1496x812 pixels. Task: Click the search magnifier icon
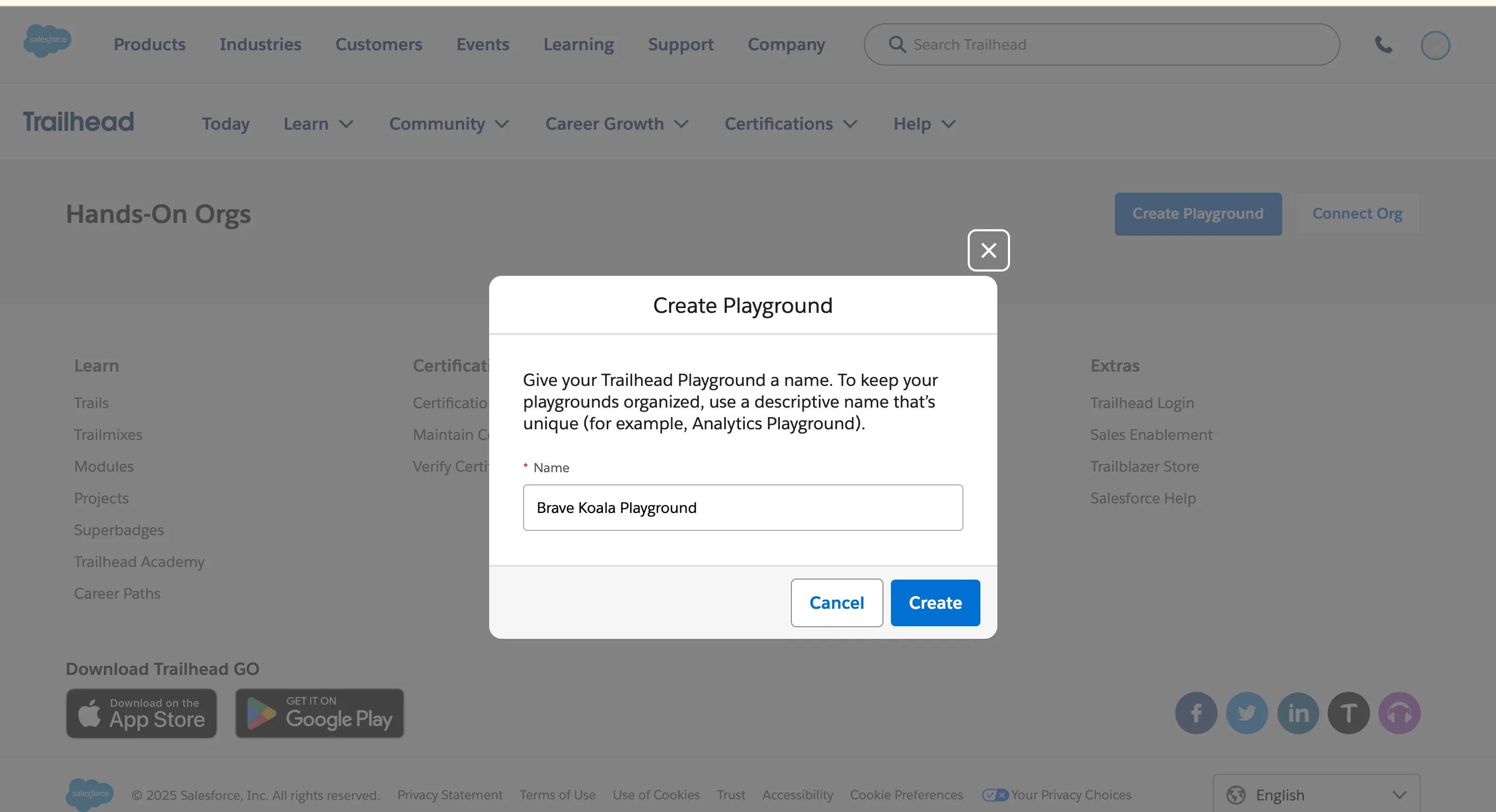click(x=897, y=44)
